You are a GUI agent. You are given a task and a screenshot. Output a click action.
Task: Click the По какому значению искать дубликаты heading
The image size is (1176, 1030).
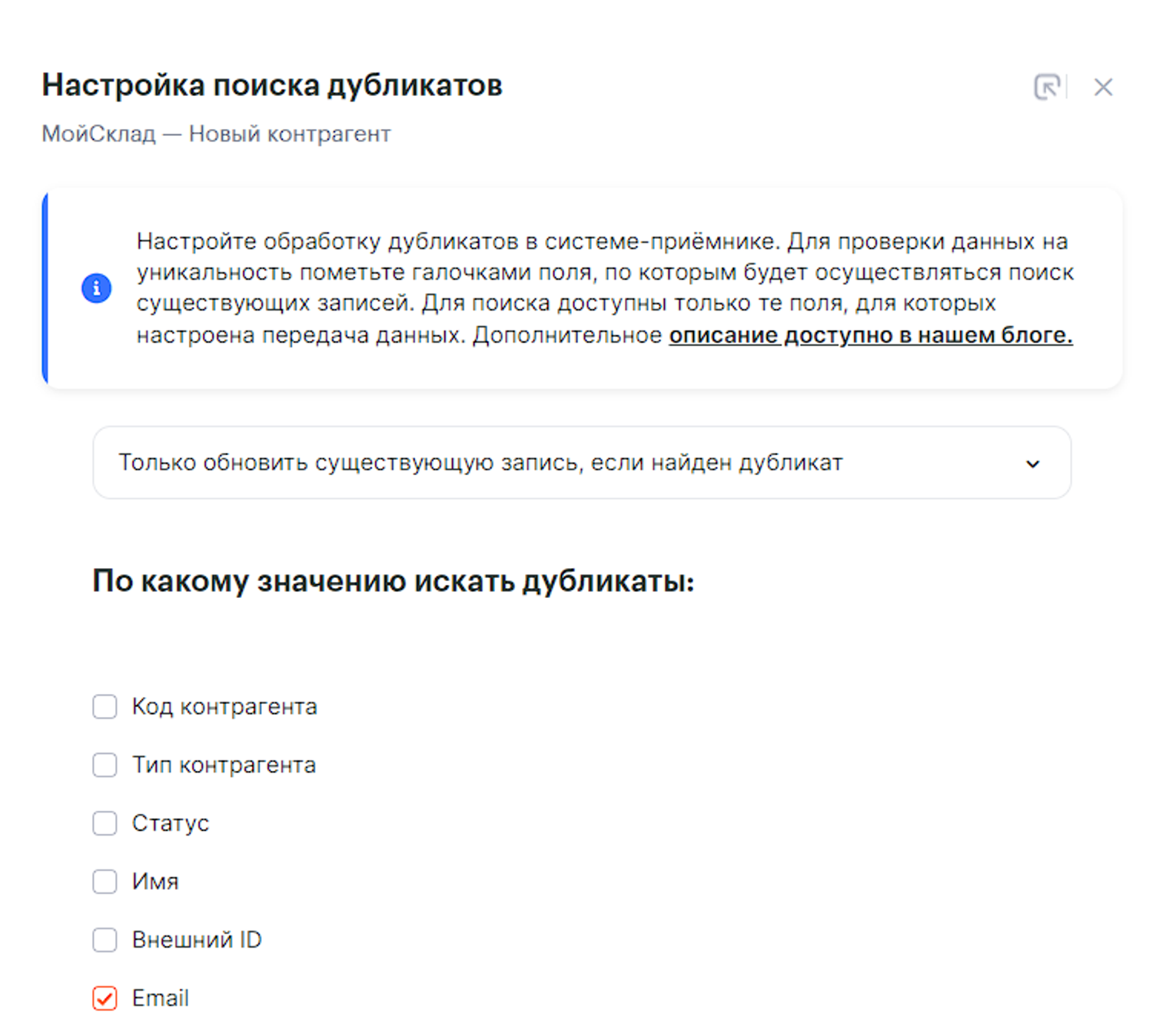[393, 581]
